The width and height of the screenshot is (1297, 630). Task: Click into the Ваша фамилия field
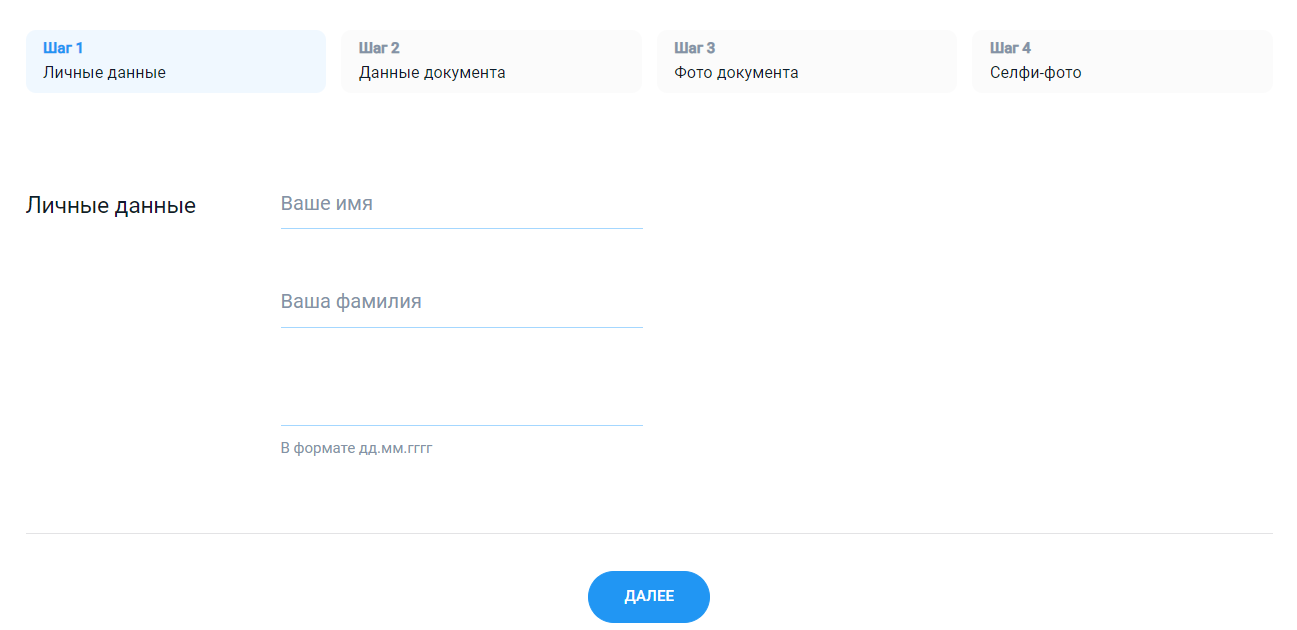coord(461,302)
